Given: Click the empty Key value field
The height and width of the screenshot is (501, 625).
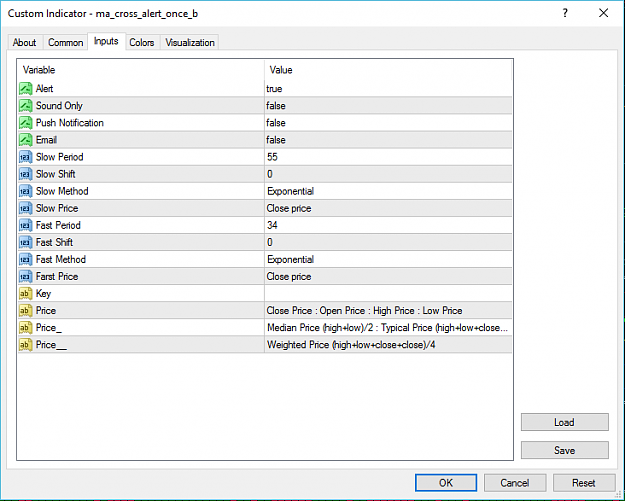Looking at the screenshot, I should (388, 294).
